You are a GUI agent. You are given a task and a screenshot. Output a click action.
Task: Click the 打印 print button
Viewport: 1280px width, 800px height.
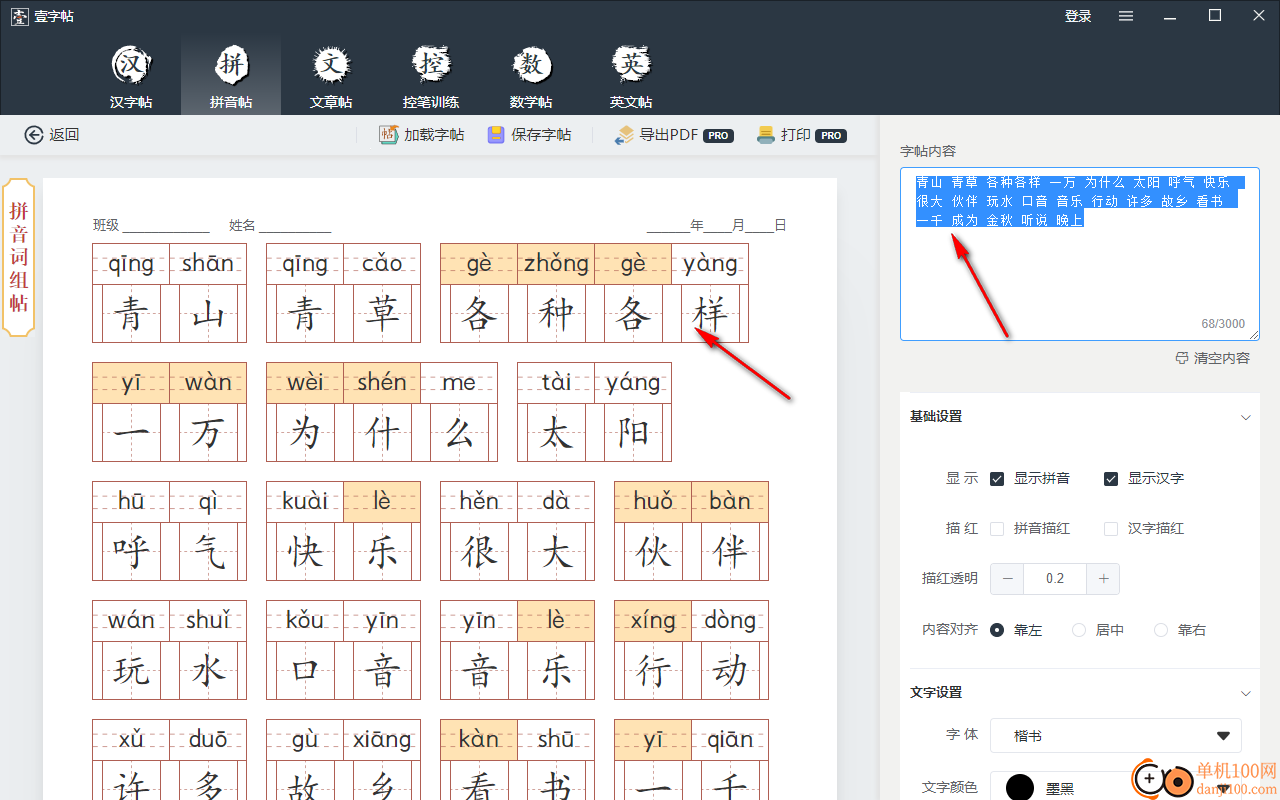[801, 135]
